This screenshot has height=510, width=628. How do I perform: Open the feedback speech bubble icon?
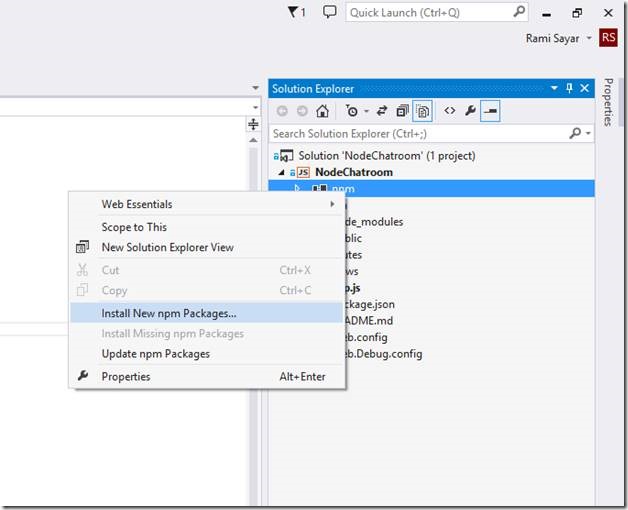tap(329, 12)
